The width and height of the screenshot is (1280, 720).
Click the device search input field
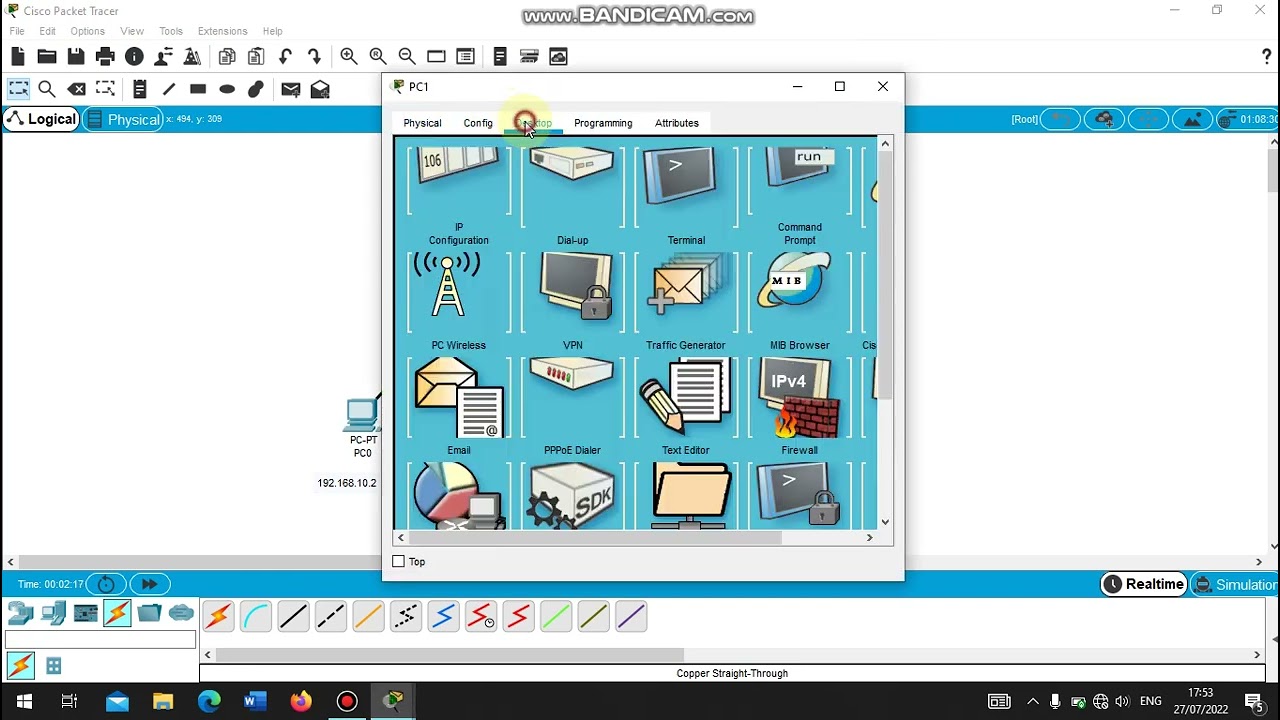click(100, 640)
